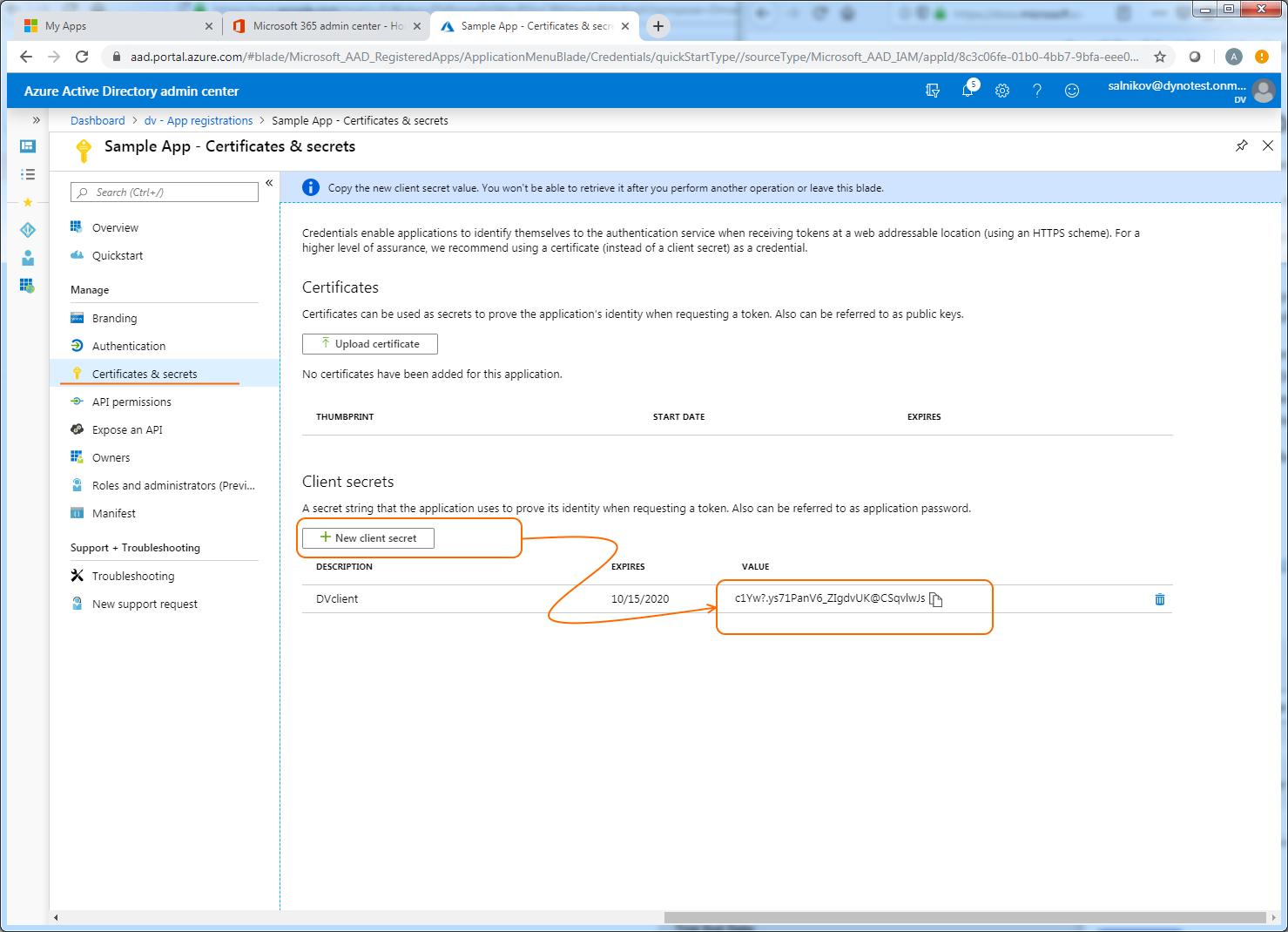The height and width of the screenshot is (932, 1288).
Task: Send feedback via smiley icon
Action: coord(1072,91)
